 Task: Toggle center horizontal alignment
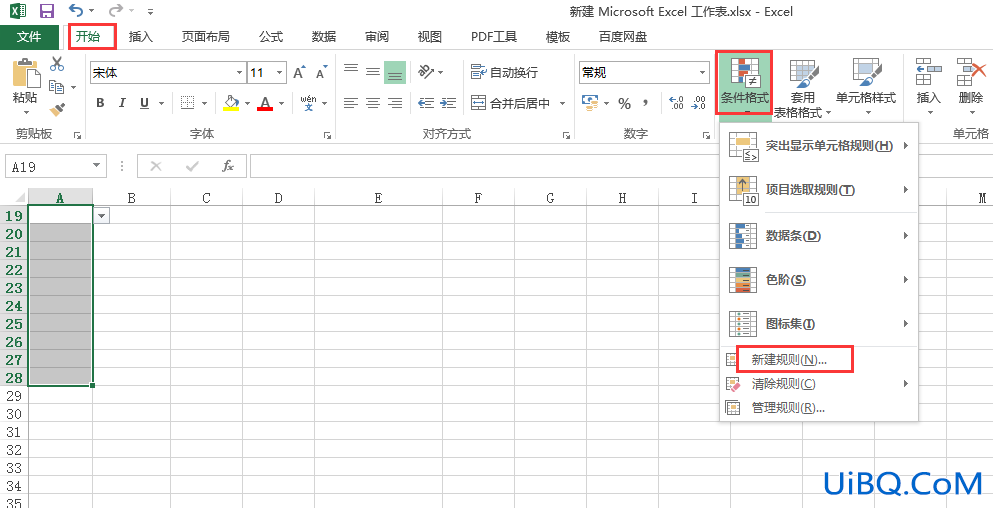coord(373,103)
